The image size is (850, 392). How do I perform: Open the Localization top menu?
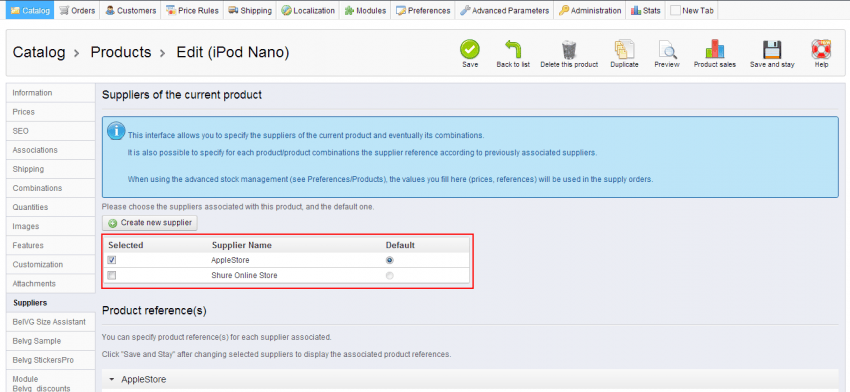click(307, 10)
